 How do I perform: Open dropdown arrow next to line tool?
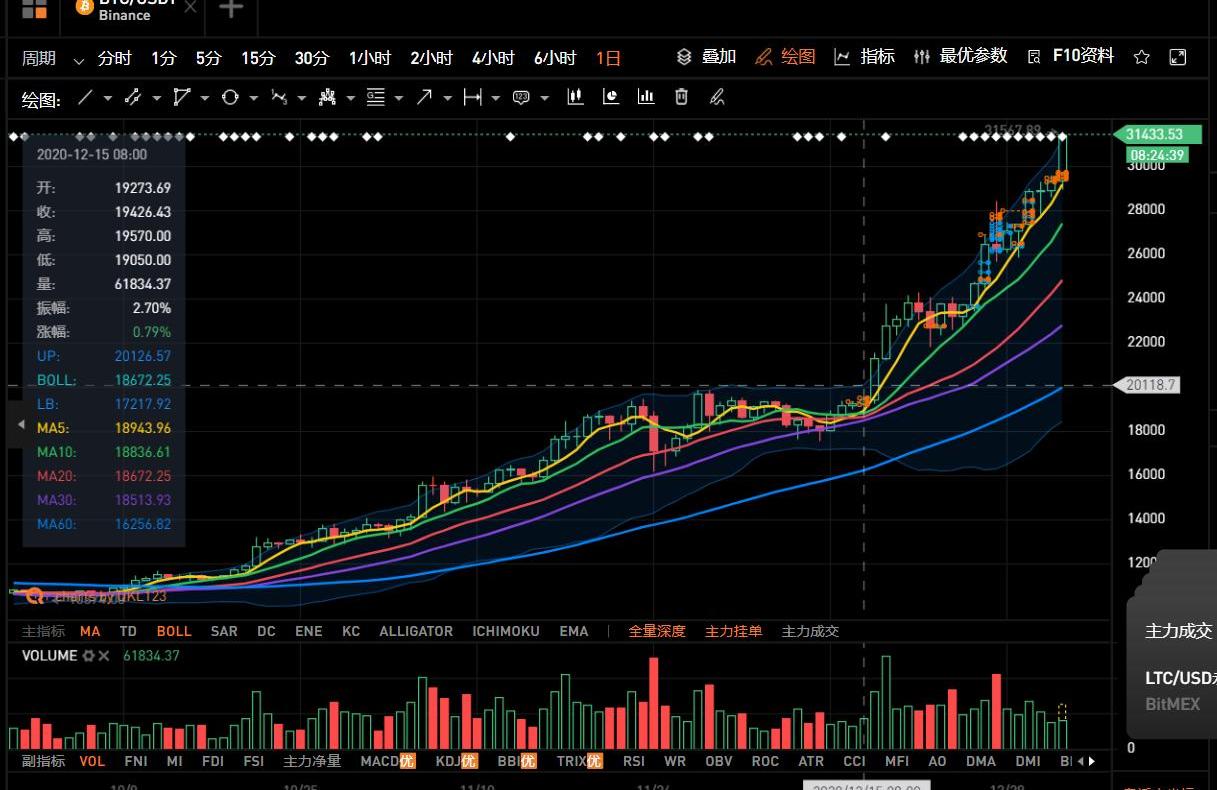(108, 98)
